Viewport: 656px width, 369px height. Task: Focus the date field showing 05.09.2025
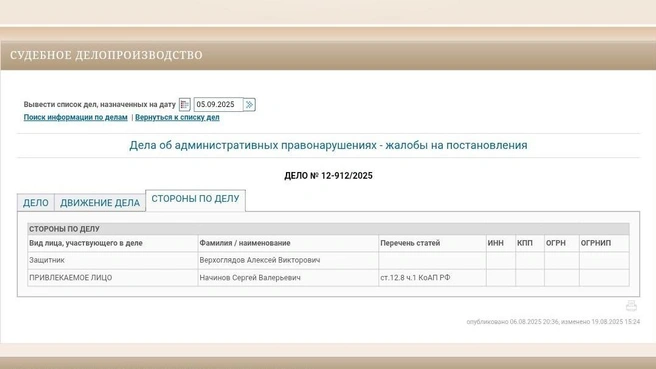point(218,104)
